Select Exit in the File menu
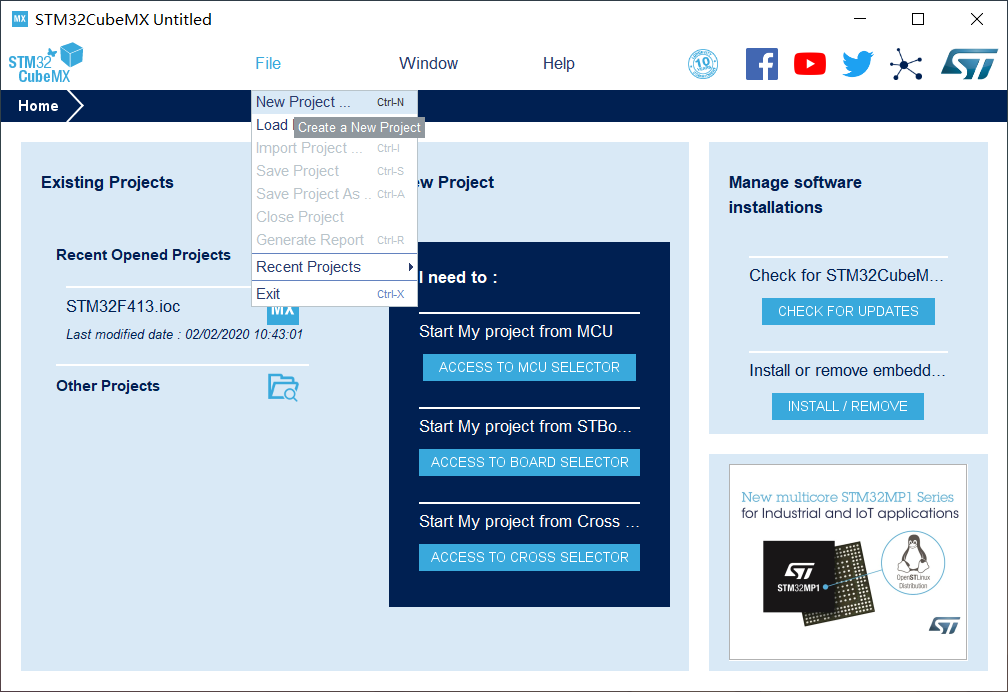Image resolution: width=1008 pixels, height=692 pixels. pos(334,294)
